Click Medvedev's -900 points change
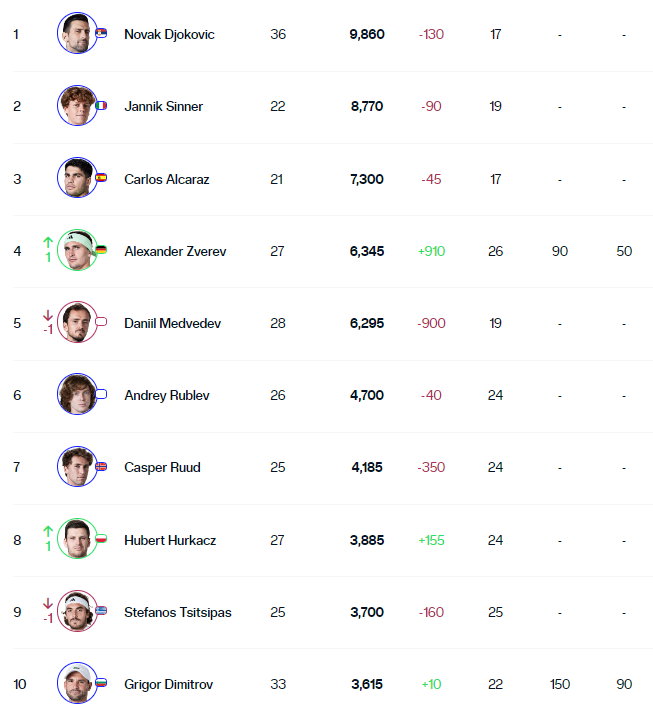653x719 pixels. pyautogui.click(x=431, y=323)
